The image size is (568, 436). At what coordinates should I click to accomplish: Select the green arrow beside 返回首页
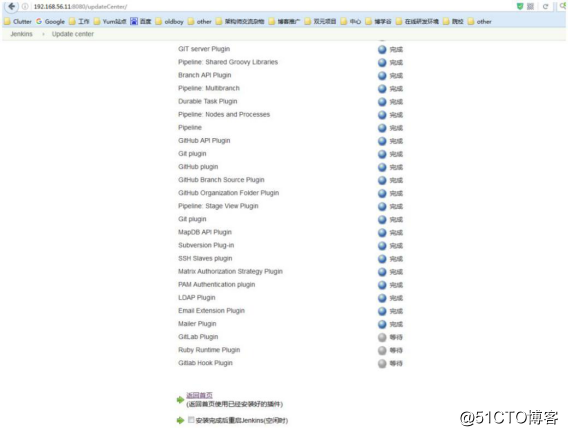(180, 400)
